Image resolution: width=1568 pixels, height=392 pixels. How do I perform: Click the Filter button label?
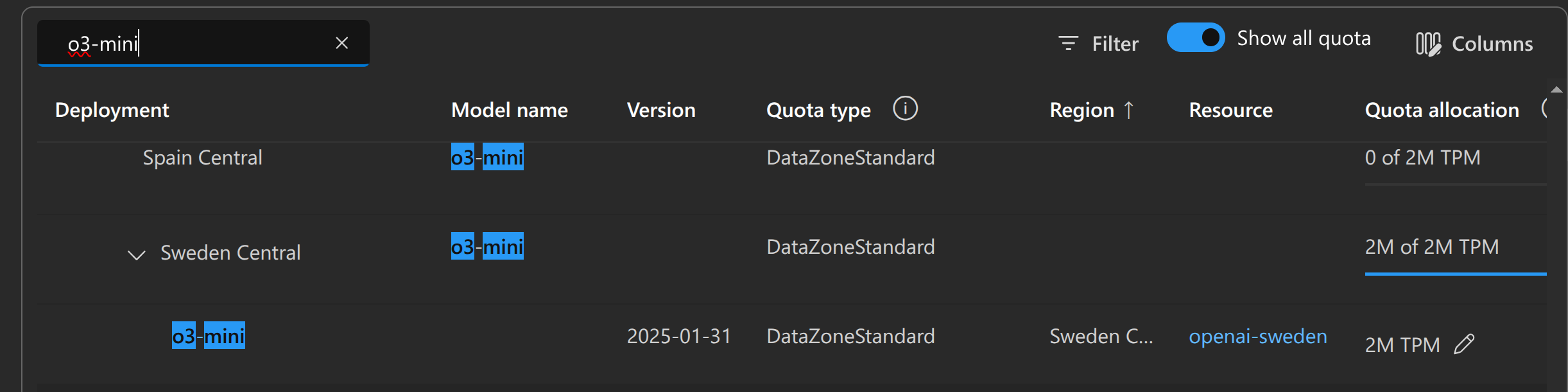[1115, 44]
